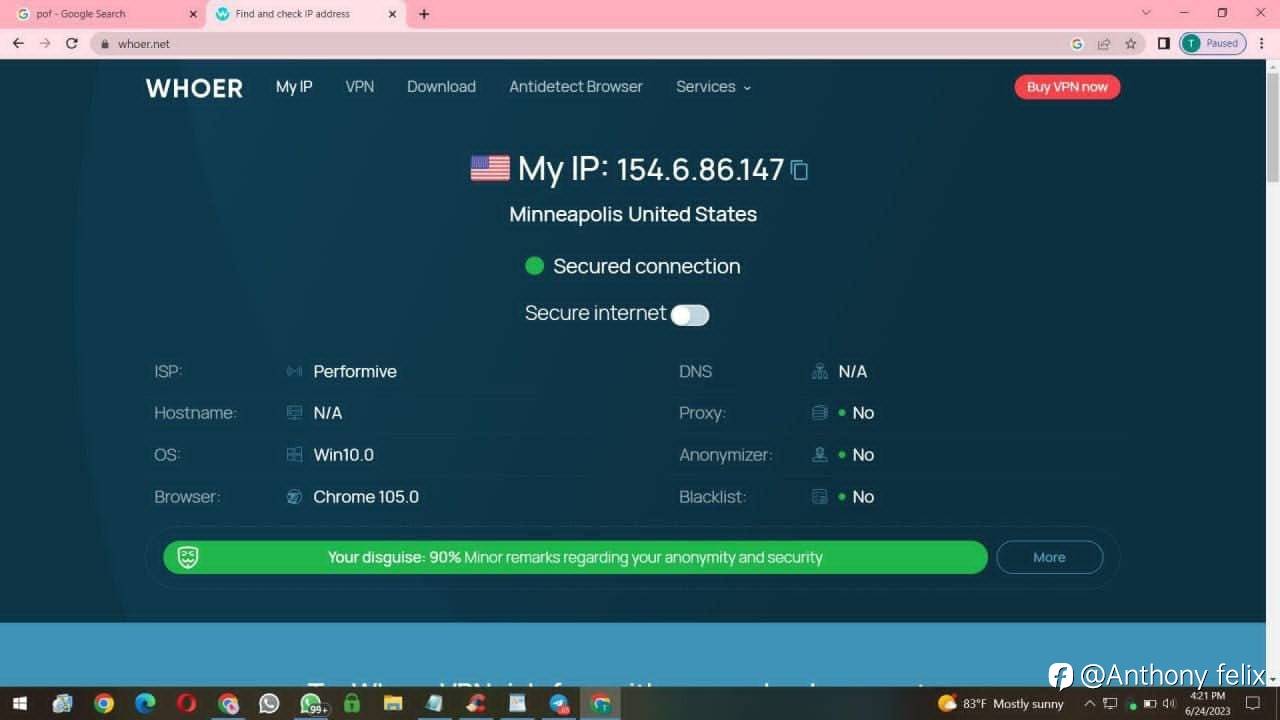Viewport: 1280px width, 720px height.
Task: Open the green padlock app in taskbar
Action: pyautogui.click(x=352, y=704)
